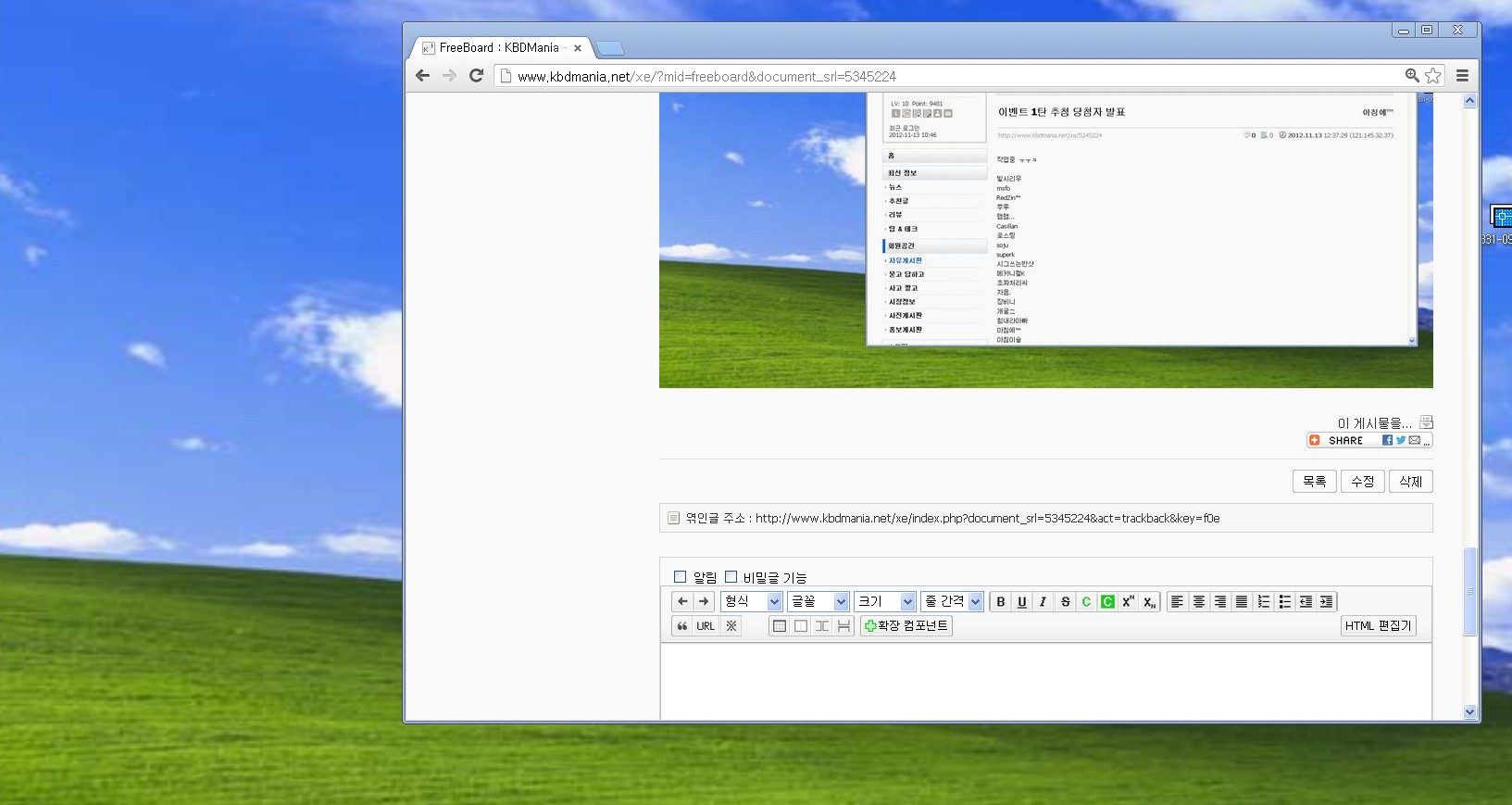Viewport: 1512px width, 805px height.
Task: Pick the text background color swatch
Action: click(x=1107, y=602)
